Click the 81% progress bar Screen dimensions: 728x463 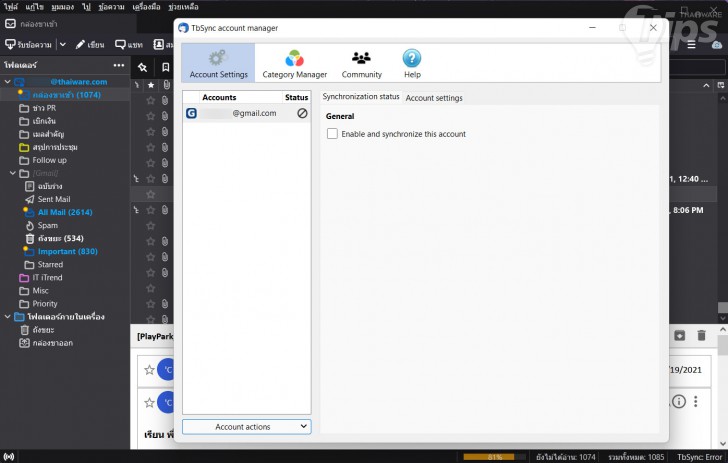click(494, 457)
